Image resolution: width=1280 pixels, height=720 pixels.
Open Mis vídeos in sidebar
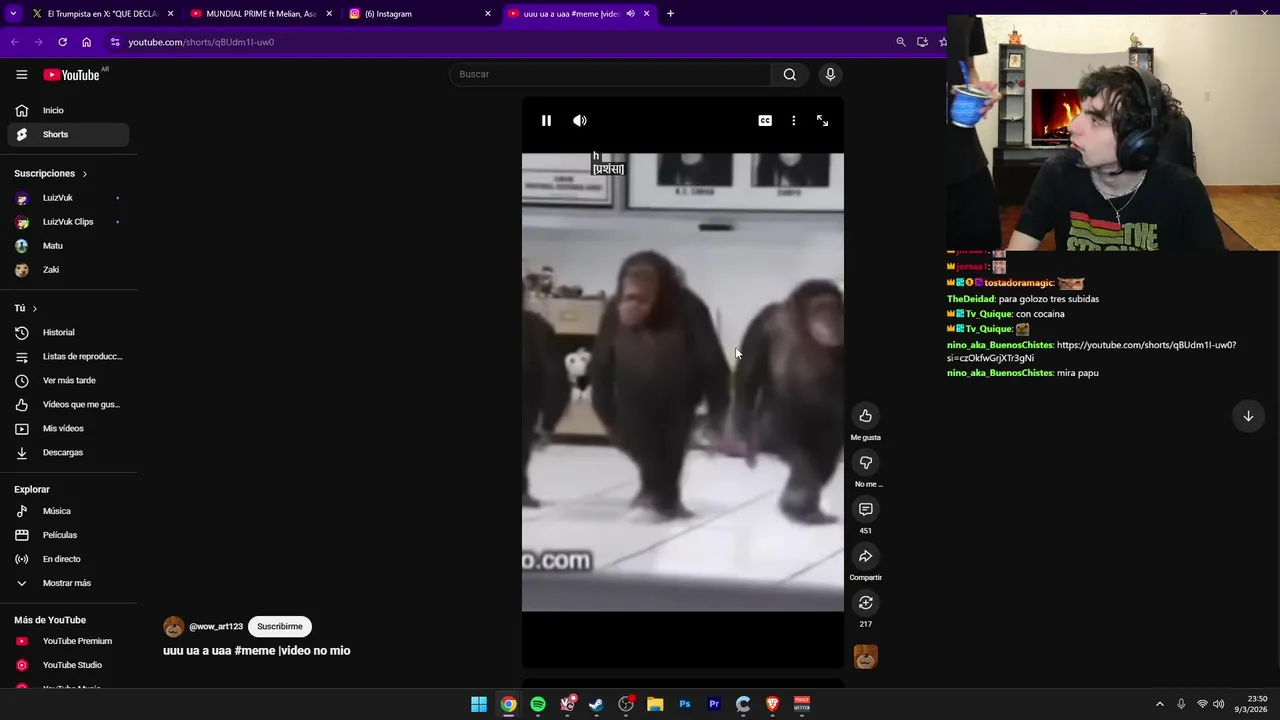click(x=68, y=428)
